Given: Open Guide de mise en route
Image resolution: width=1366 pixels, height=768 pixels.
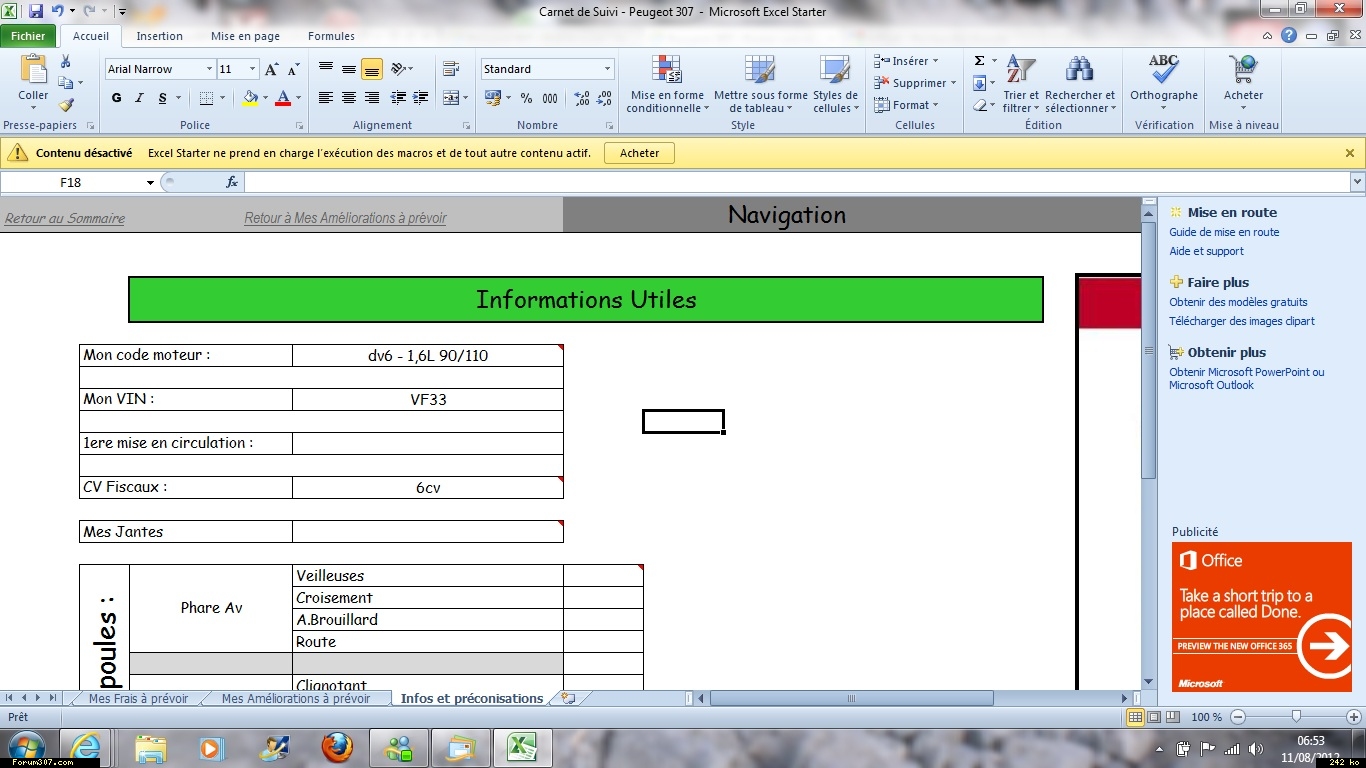Looking at the screenshot, I should pyautogui.click(x=1224, y=232).
